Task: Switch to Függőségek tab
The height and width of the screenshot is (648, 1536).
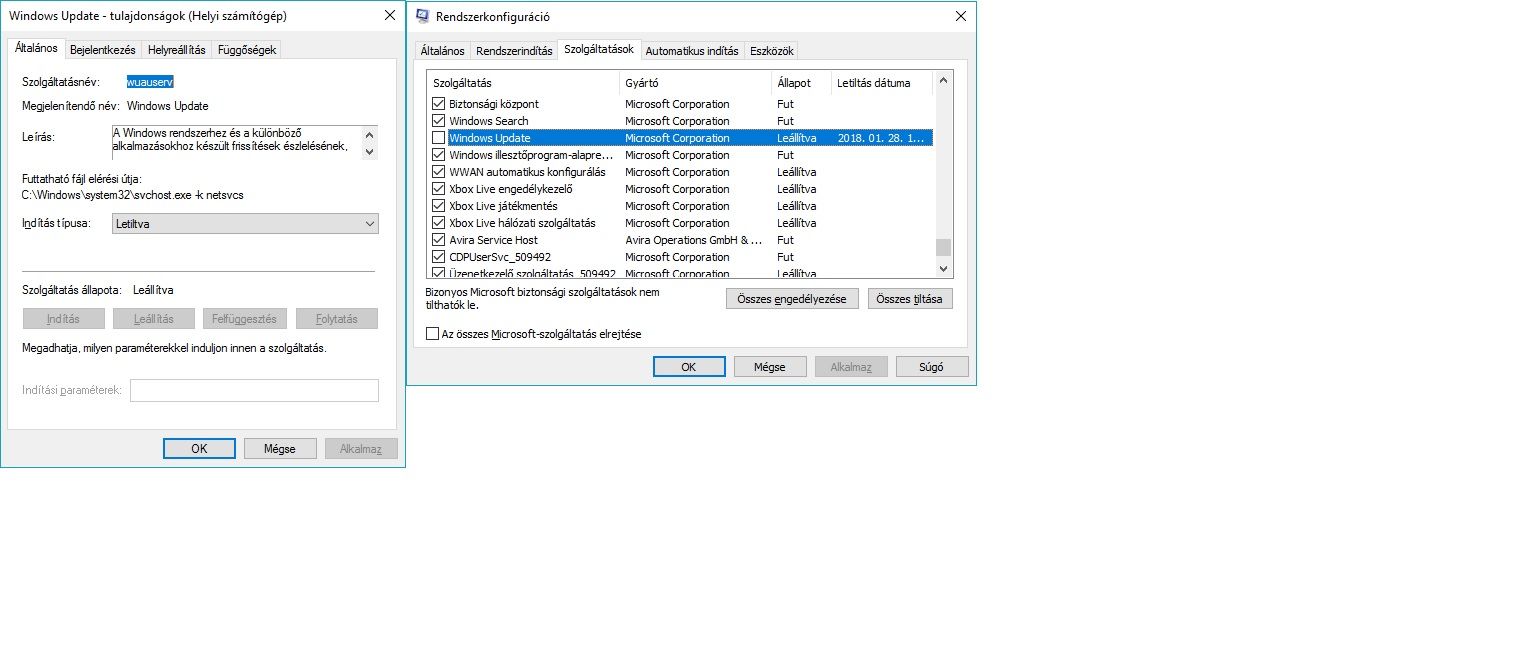Action: 247,49
